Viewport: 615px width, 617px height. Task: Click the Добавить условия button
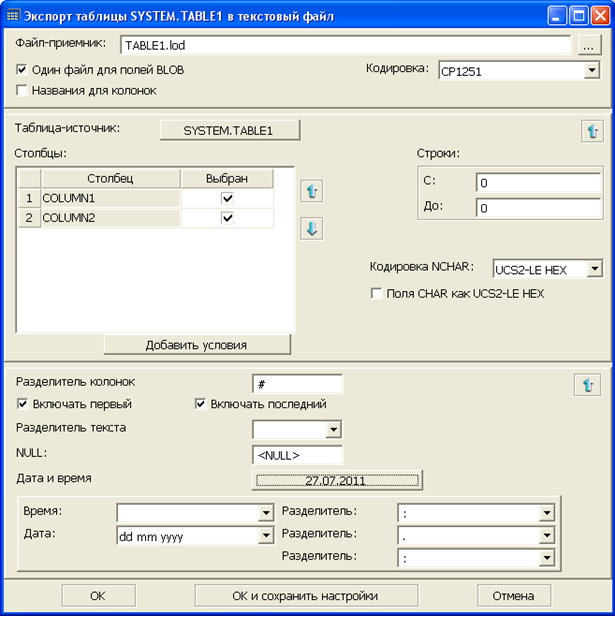coord(197,345)
